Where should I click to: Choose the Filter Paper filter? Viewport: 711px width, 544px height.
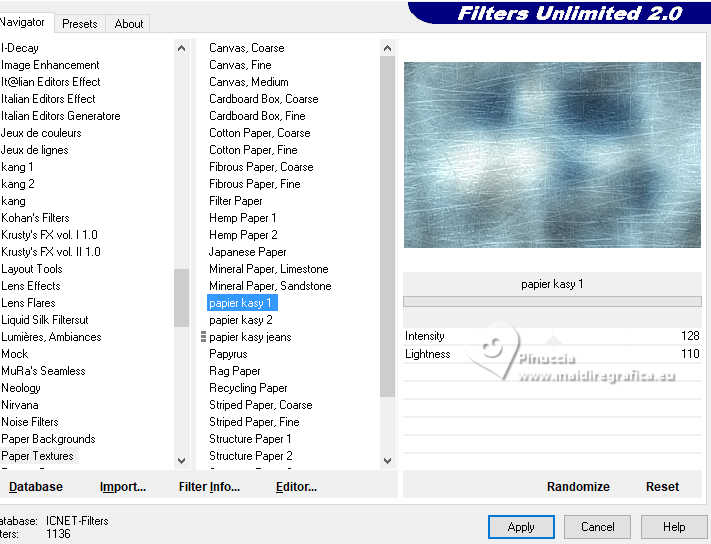(236, 201)
